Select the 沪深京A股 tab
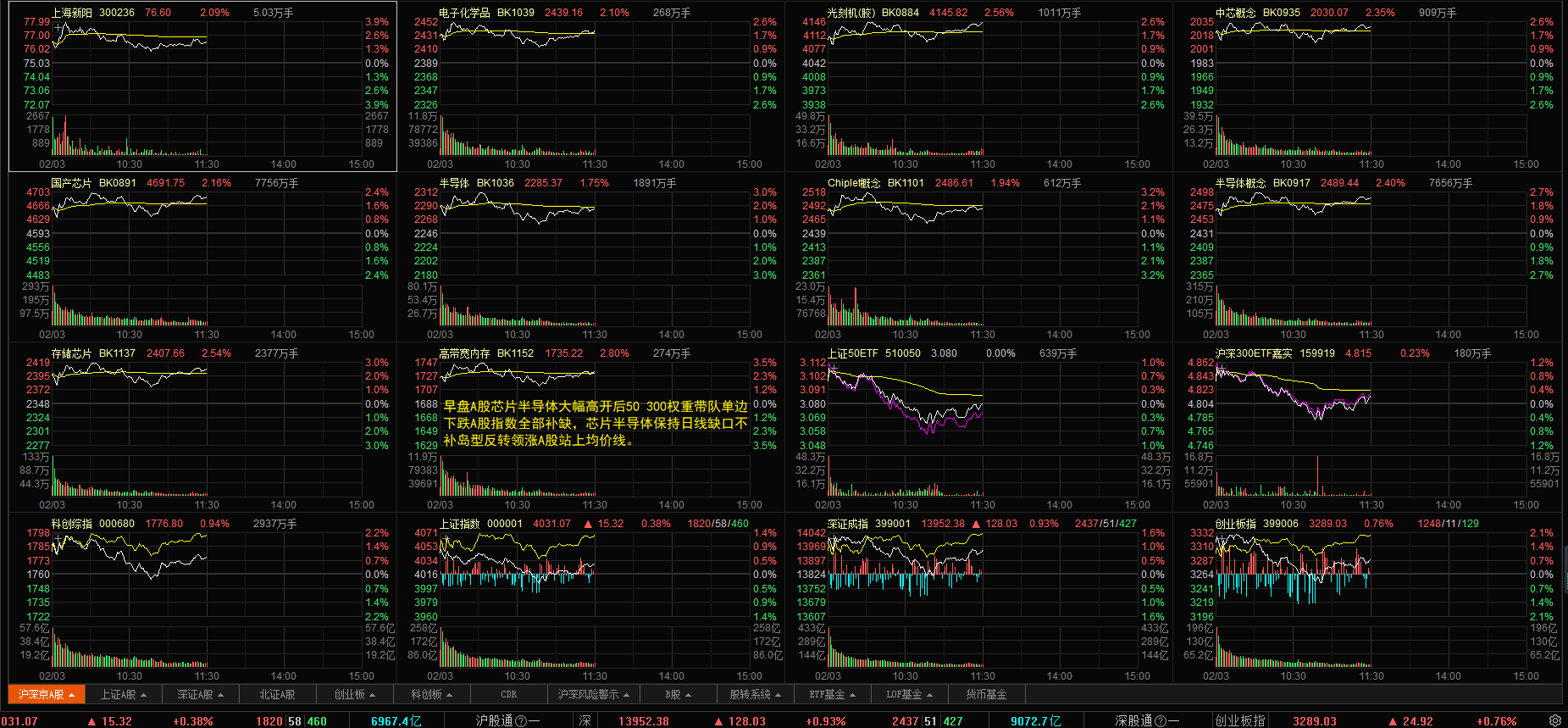This screenshot has height=728, width=1568. pyautogui.click(x=47, y=695)
